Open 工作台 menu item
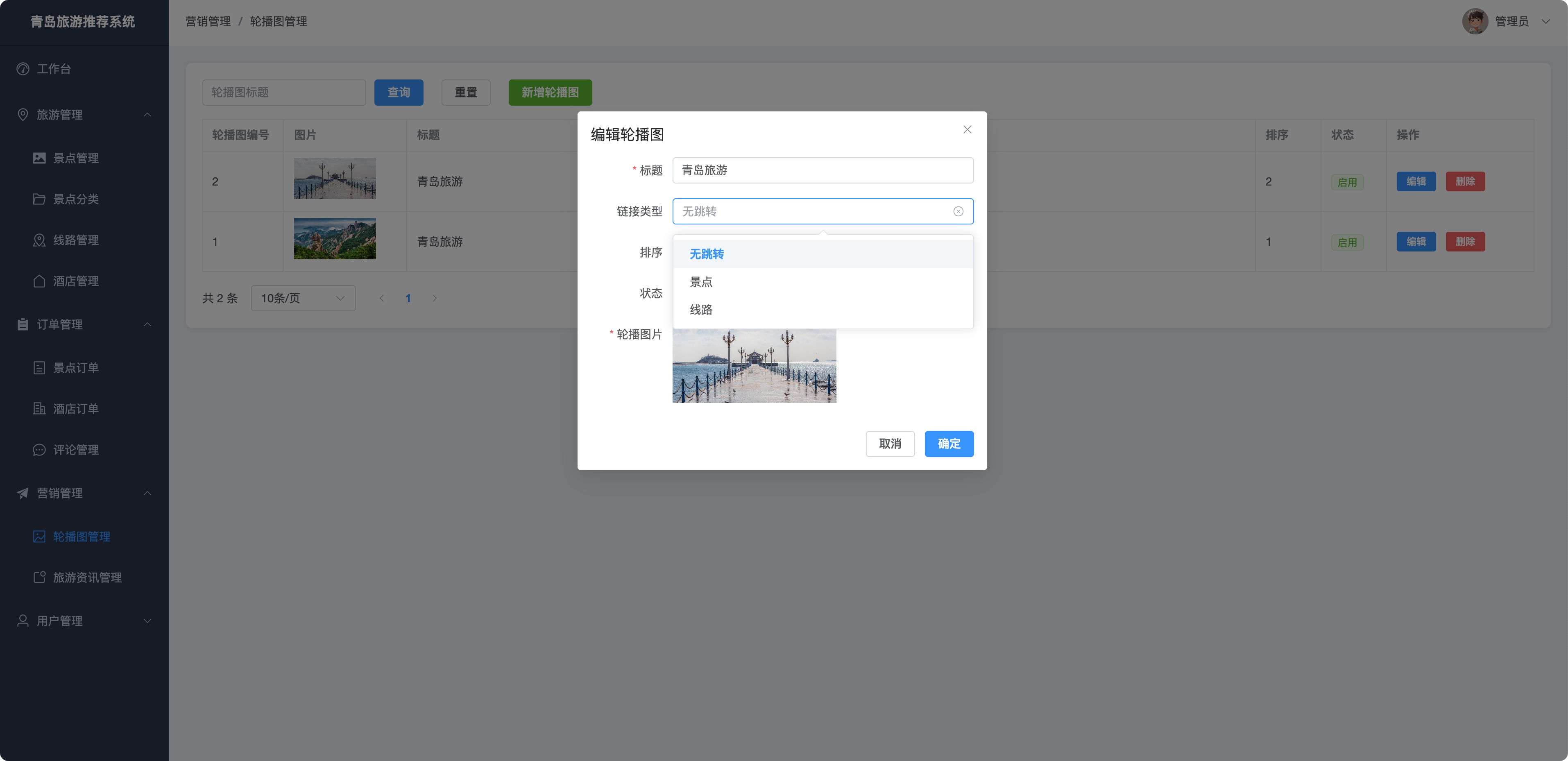Screen dimensions: 1568x761 click(x=84, y=69)
